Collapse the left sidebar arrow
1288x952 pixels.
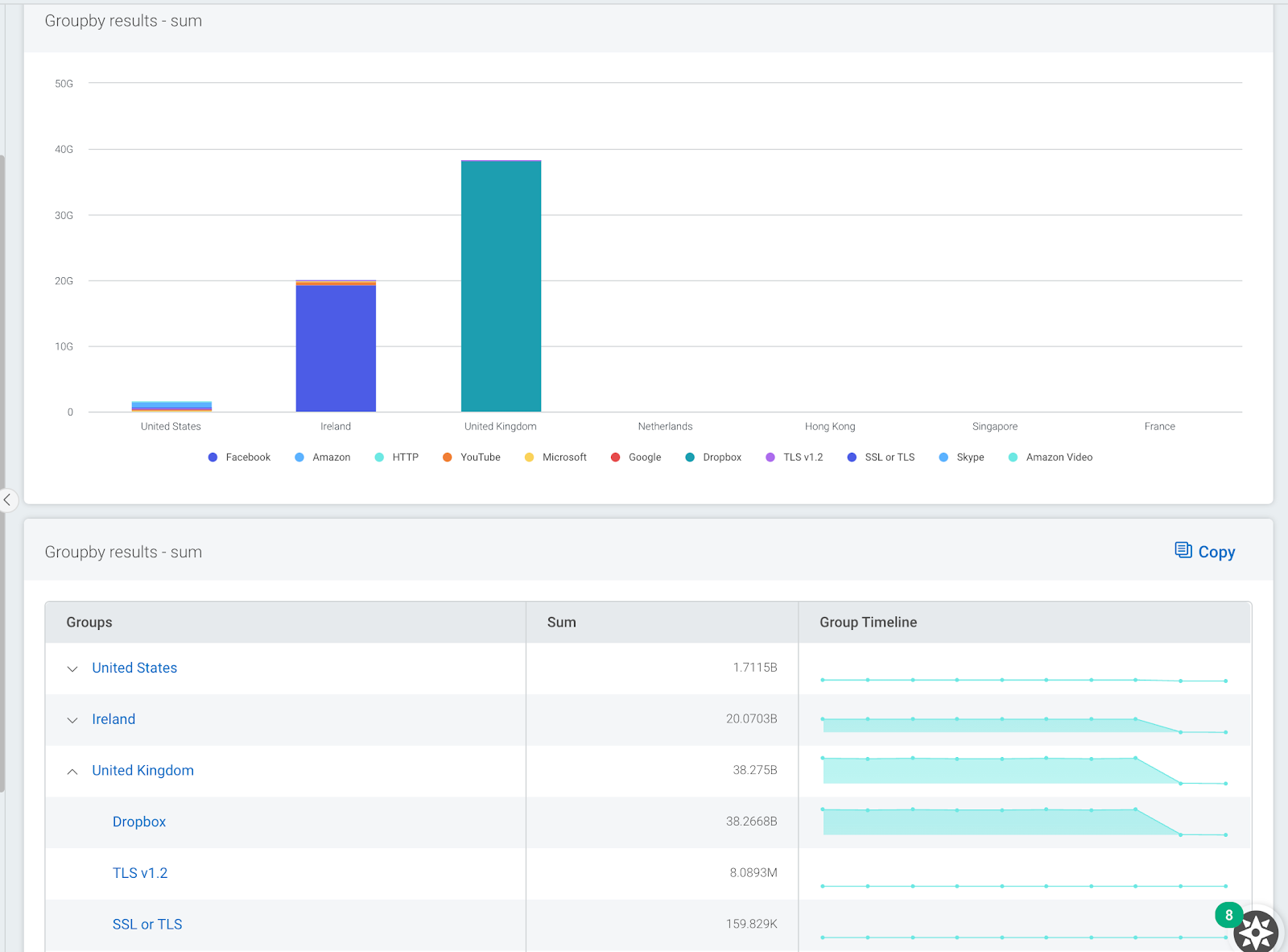(x=7, y=500)
